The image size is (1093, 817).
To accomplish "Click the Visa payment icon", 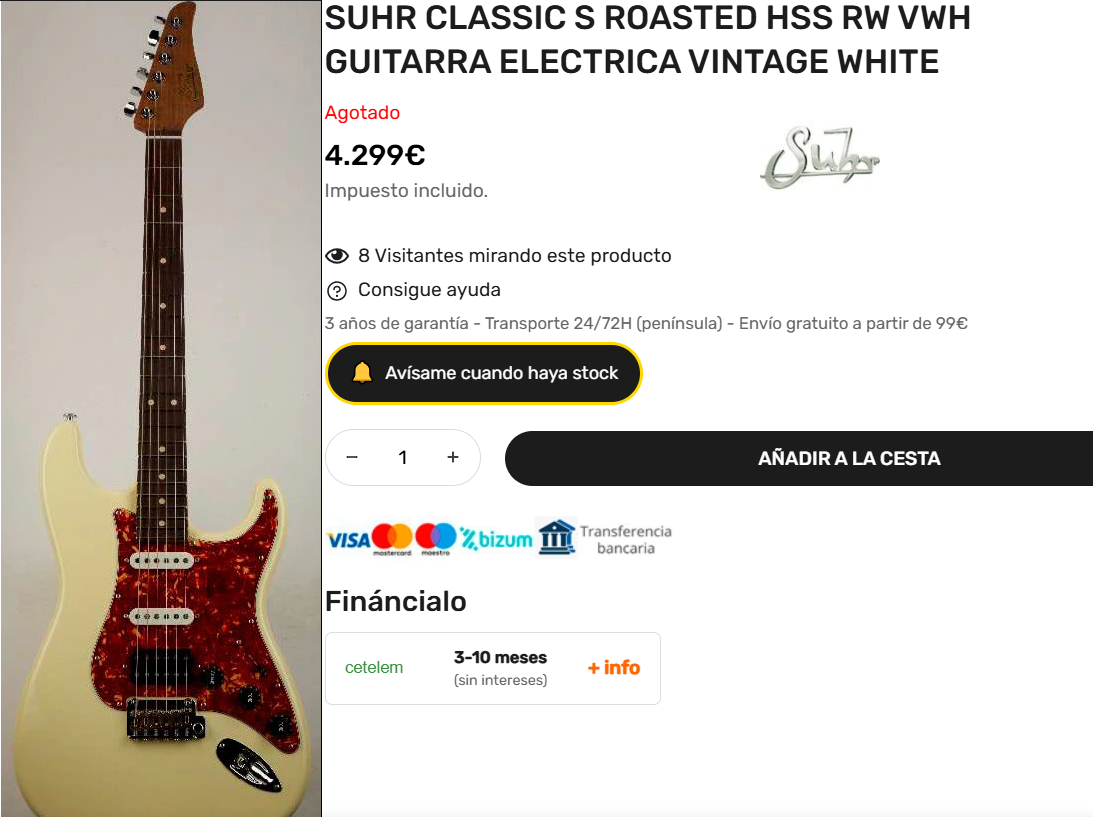I will [348, 540].
